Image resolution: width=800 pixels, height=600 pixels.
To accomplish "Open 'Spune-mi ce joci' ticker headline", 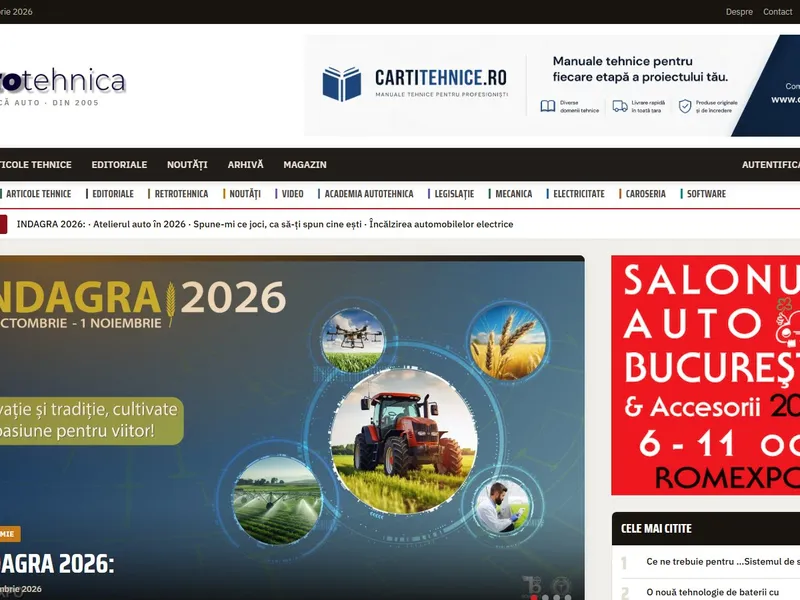I will 277,224.
